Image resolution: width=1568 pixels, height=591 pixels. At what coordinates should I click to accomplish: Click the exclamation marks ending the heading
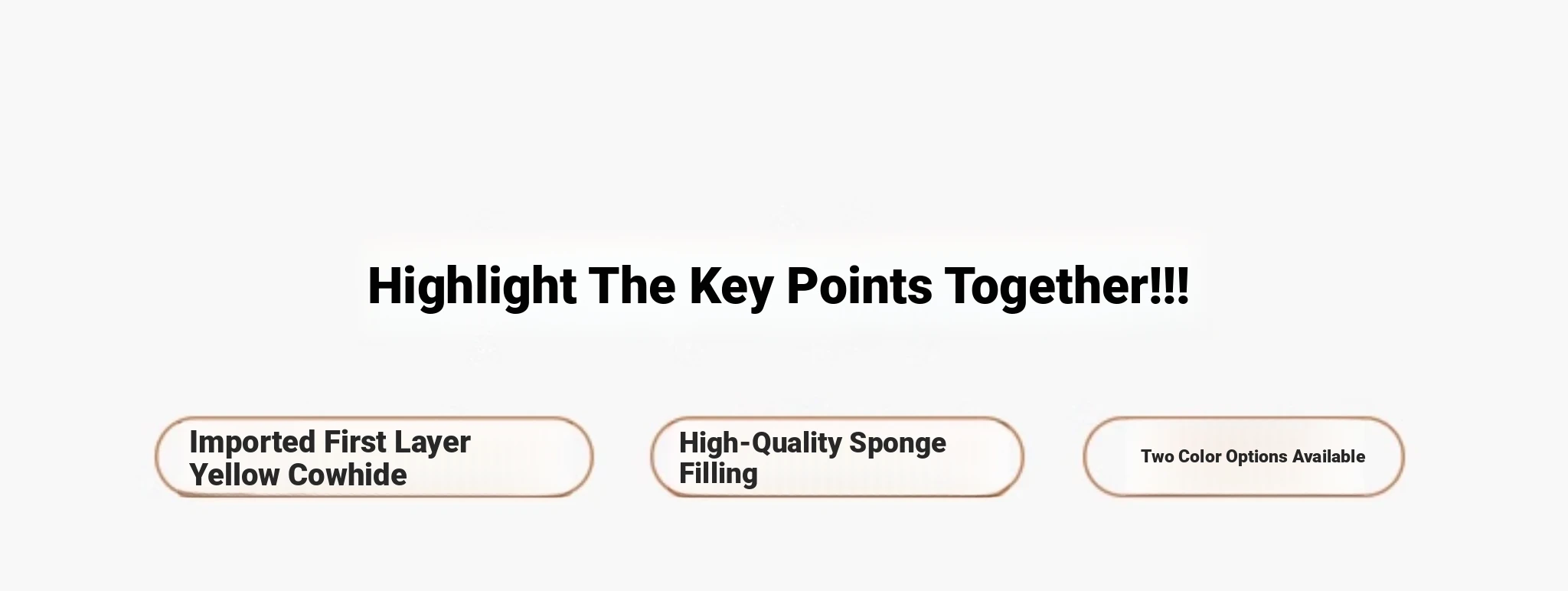pos(1169,285)
